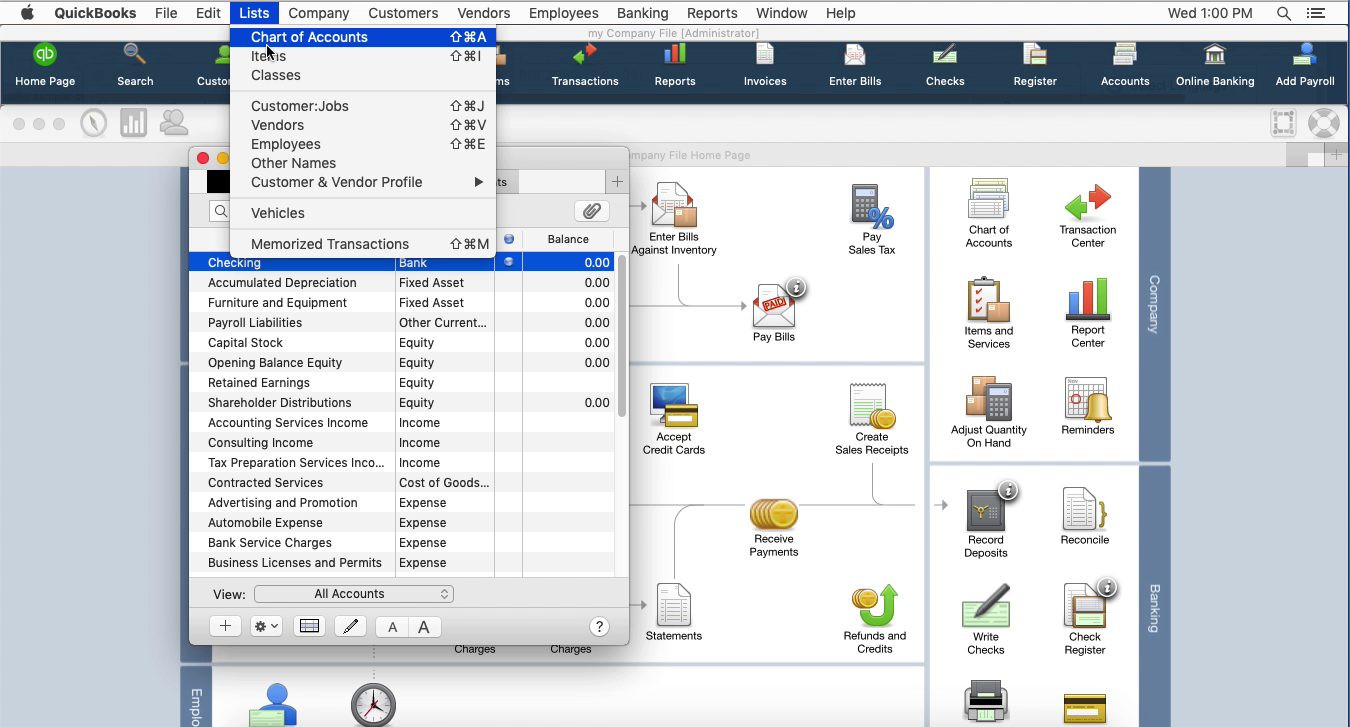1350x727 pixels.
Task: Choose Customer:Jobs from Lists menu
Action: tap(363, 106)
